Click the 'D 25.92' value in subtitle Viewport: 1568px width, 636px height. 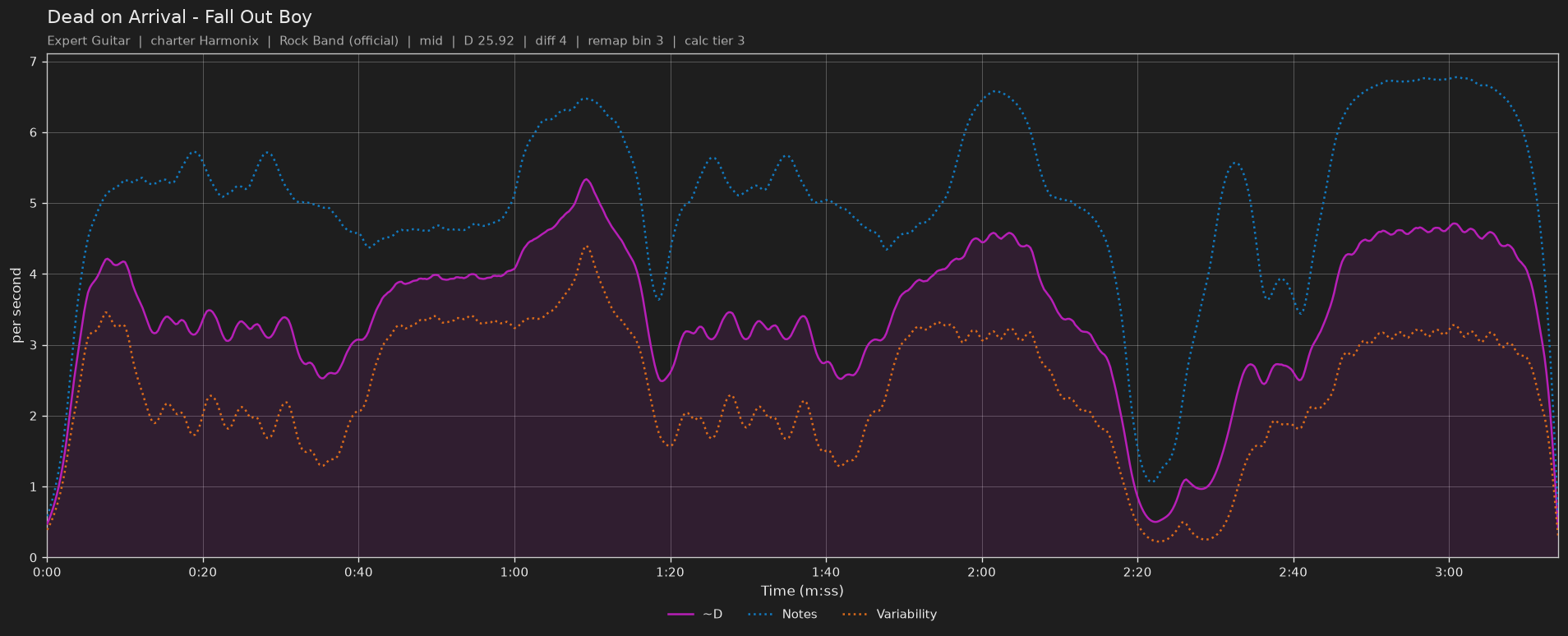(x=489, y=41)
